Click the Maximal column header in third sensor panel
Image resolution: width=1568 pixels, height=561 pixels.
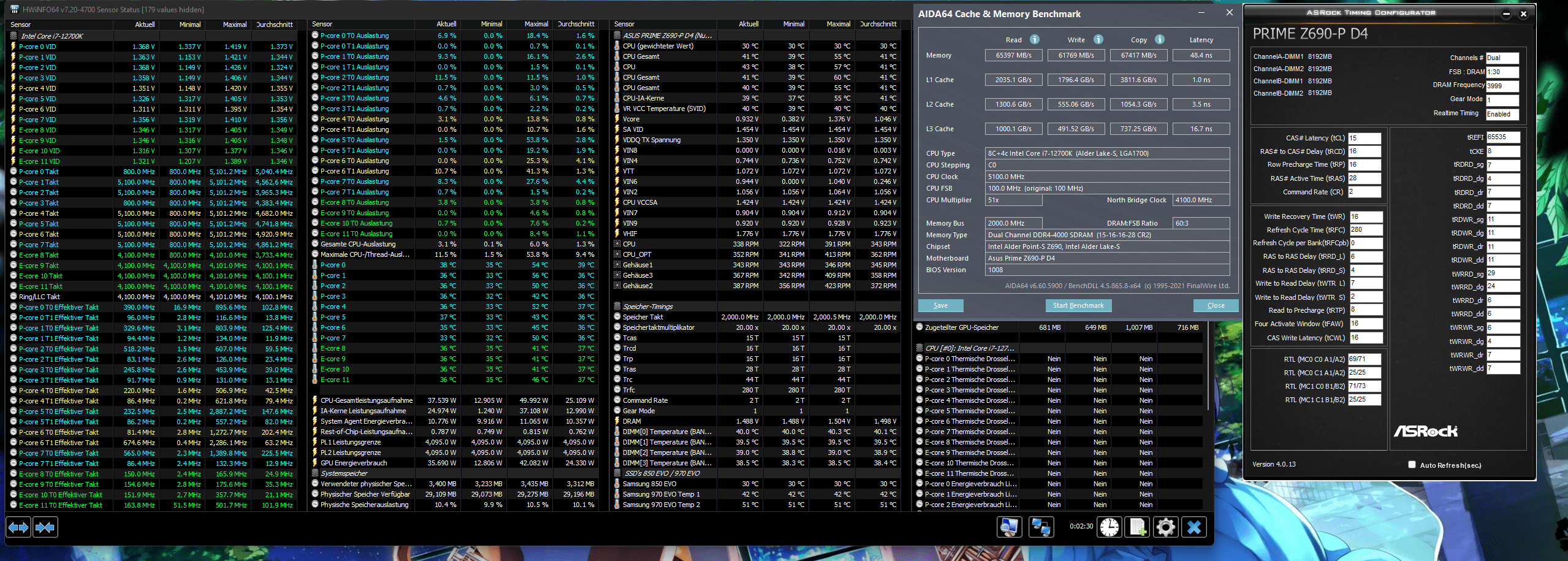[x=832, y=24]
